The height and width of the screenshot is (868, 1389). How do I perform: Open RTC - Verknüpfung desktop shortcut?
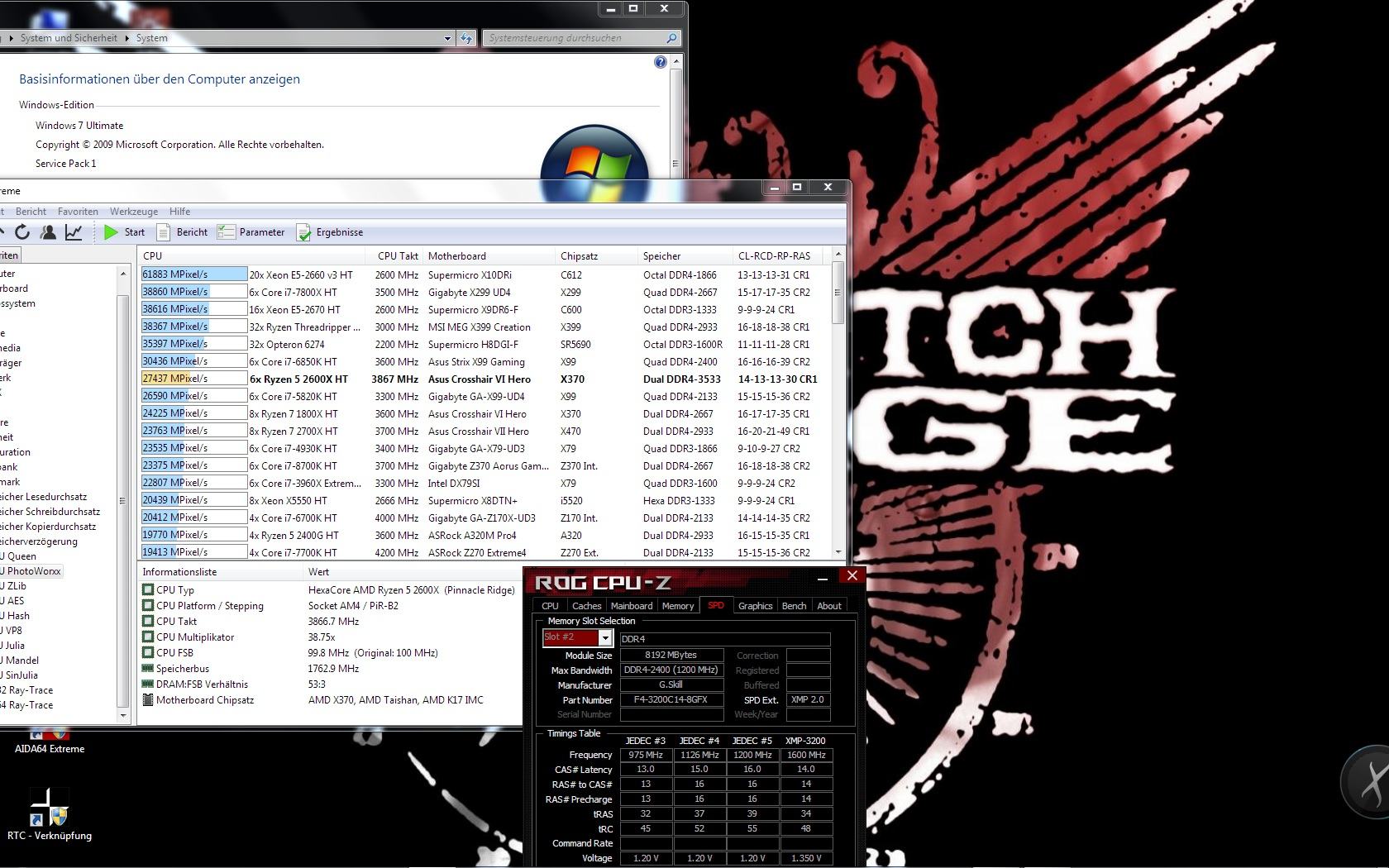coord(49,814)
